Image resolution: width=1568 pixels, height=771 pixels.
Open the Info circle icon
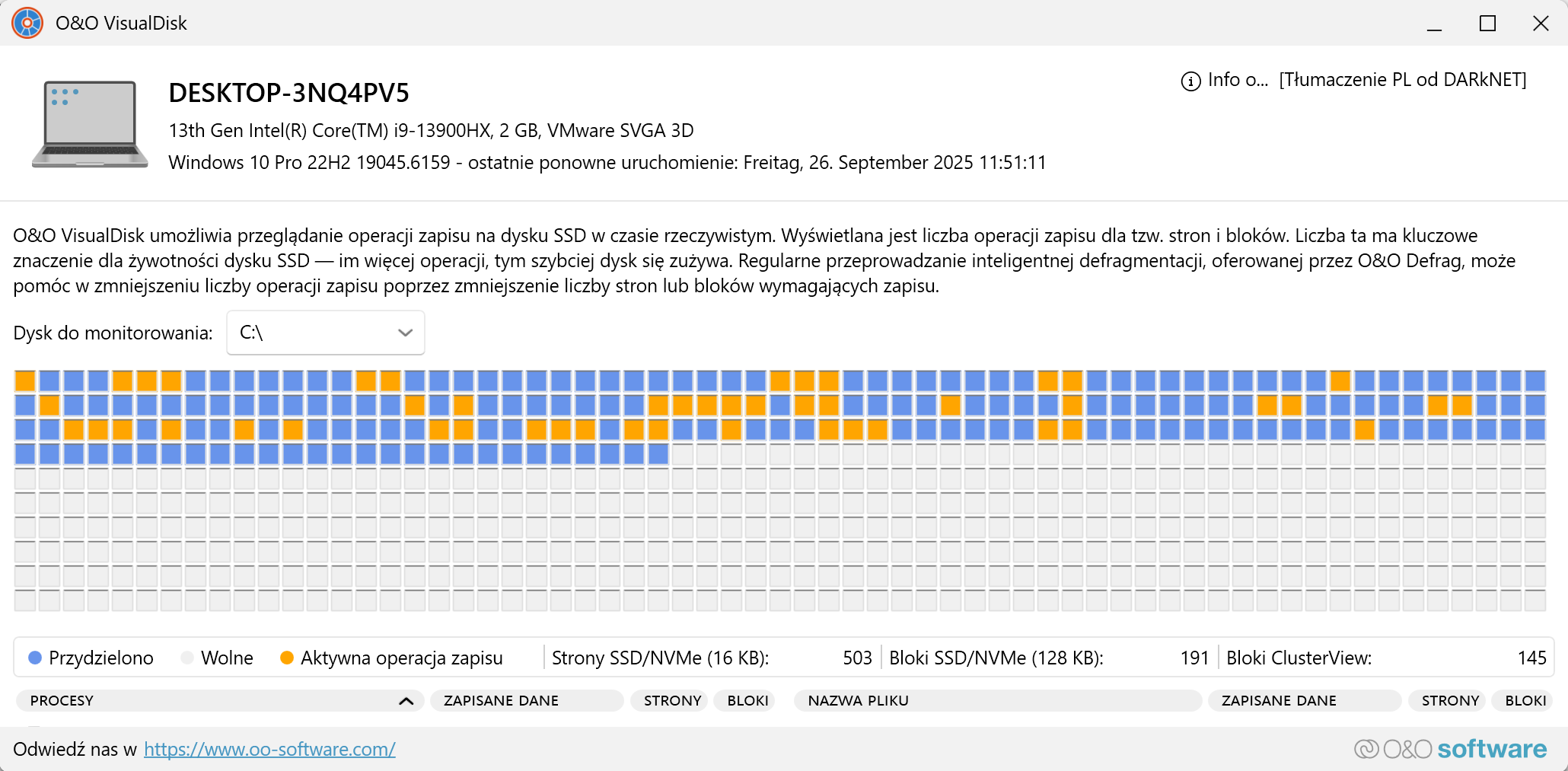pos(1190,81)
